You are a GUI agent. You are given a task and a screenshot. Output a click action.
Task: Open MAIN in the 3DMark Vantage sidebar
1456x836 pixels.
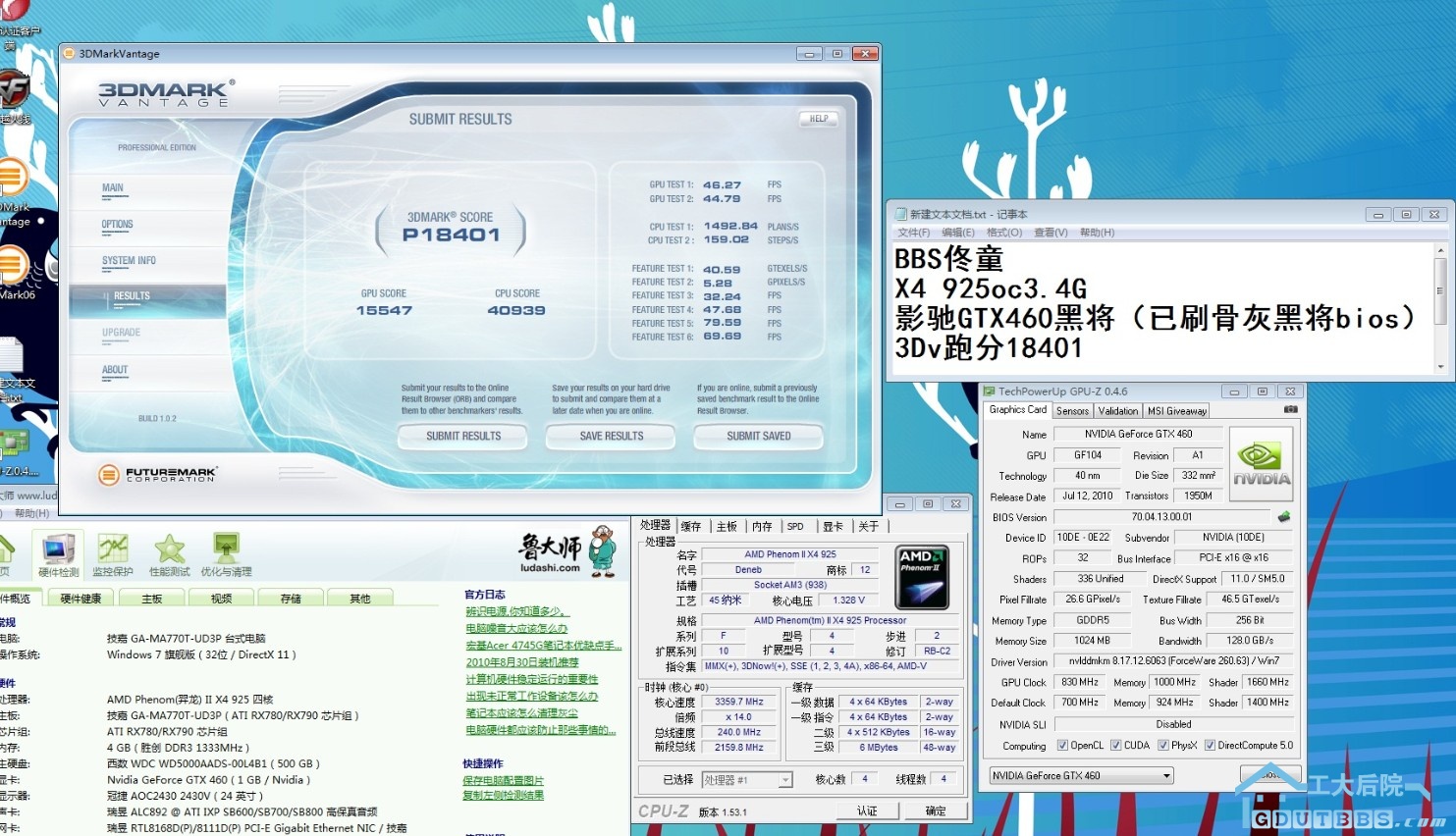[113, 188]
